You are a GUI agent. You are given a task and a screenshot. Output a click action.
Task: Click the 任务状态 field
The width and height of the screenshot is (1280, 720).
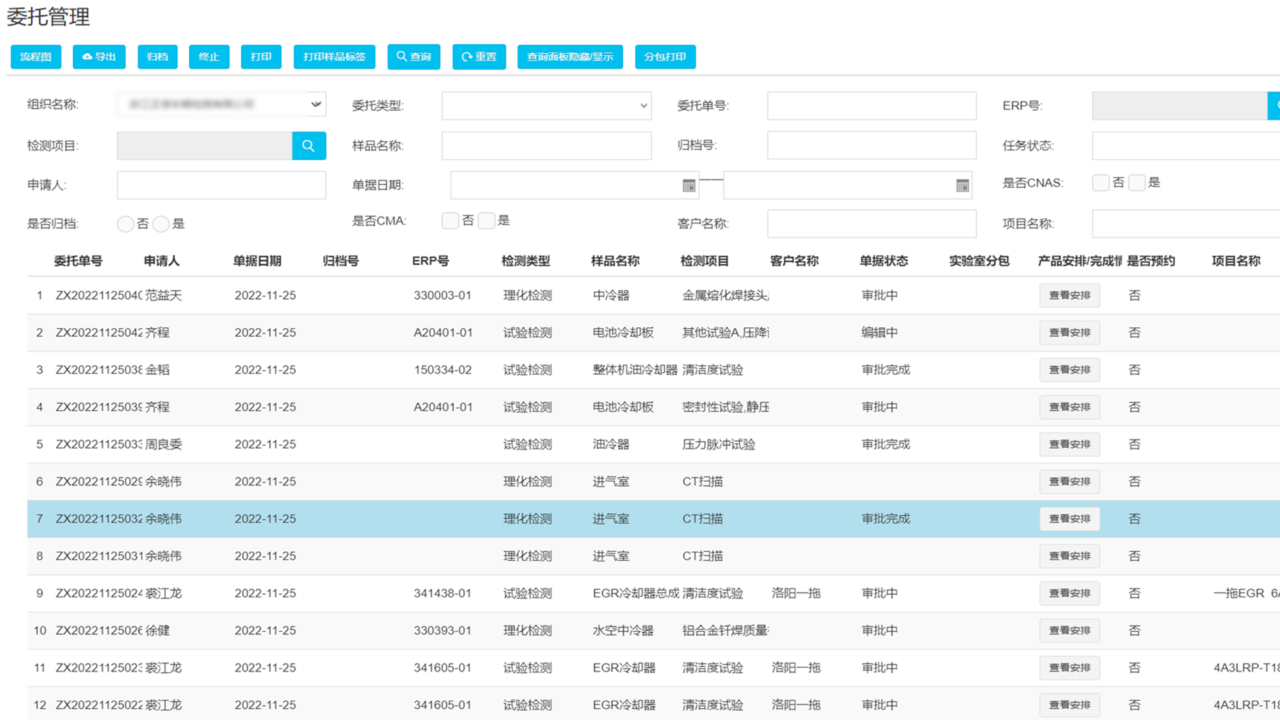tap(1186, 145)
